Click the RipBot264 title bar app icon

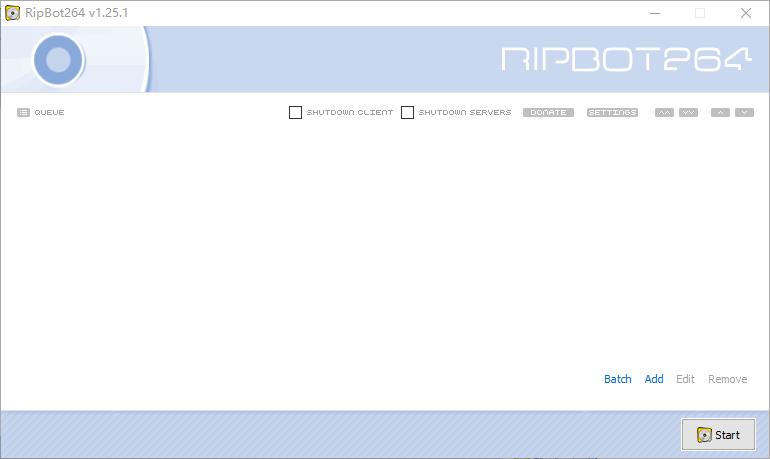pyautogui.click(x=12, y=13)
